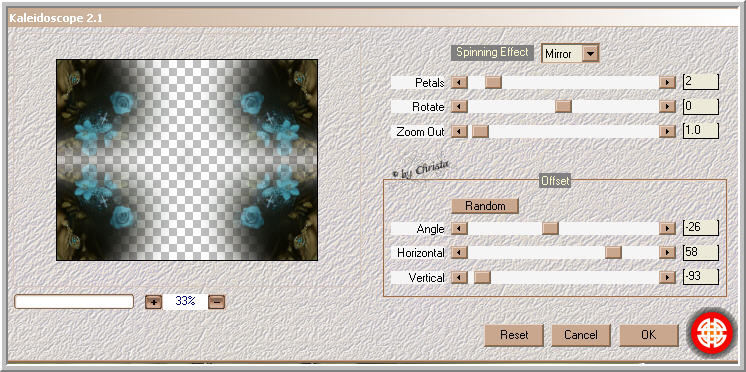Open the Spinning Effect Mirror dropdown

click(590, 53)
